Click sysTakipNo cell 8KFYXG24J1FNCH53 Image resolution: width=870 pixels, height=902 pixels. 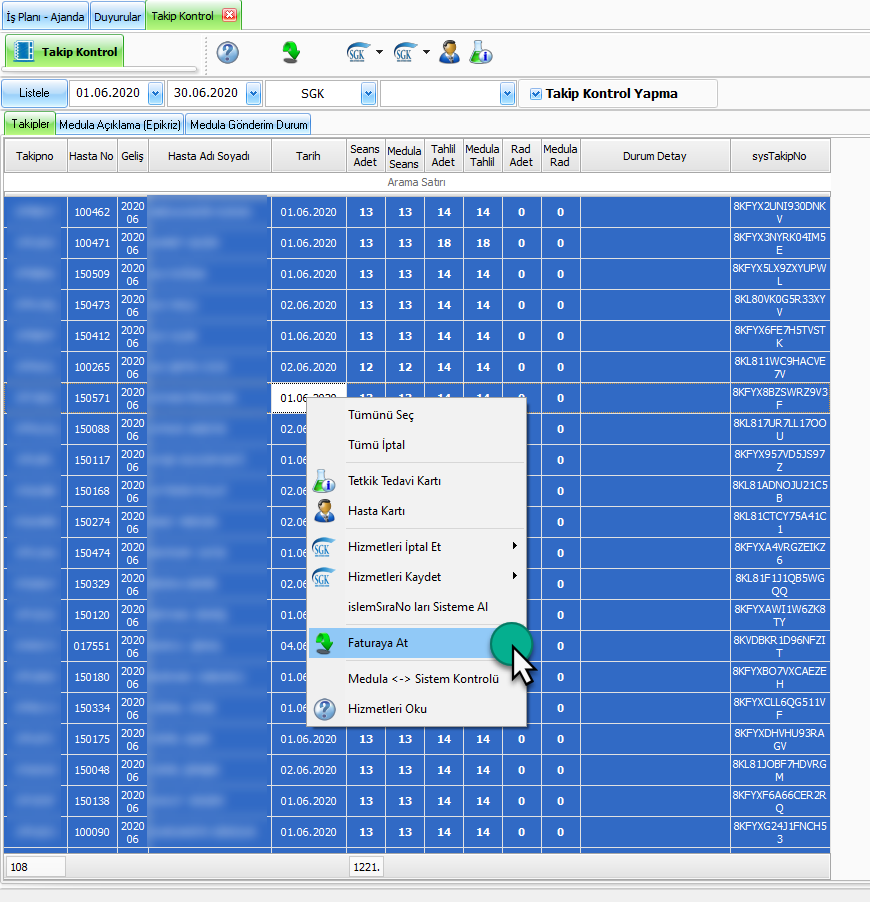pos(780,832)
